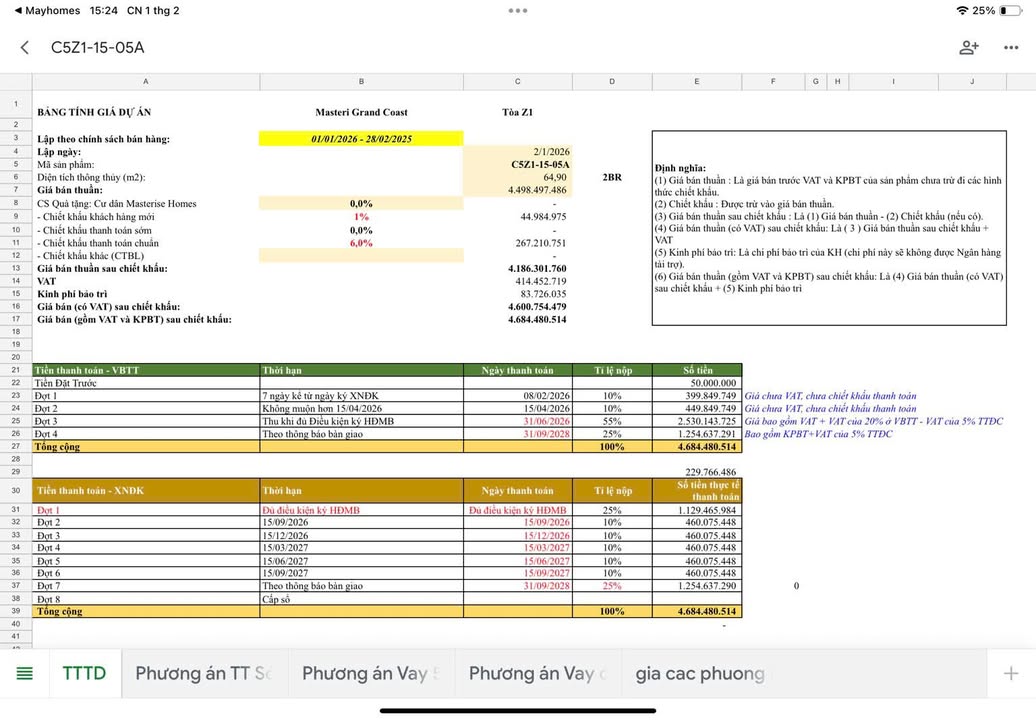The height and width of the screenshot is (720, 1036).
Task: Select the 2BR cell
Action: tap(611, 177)
